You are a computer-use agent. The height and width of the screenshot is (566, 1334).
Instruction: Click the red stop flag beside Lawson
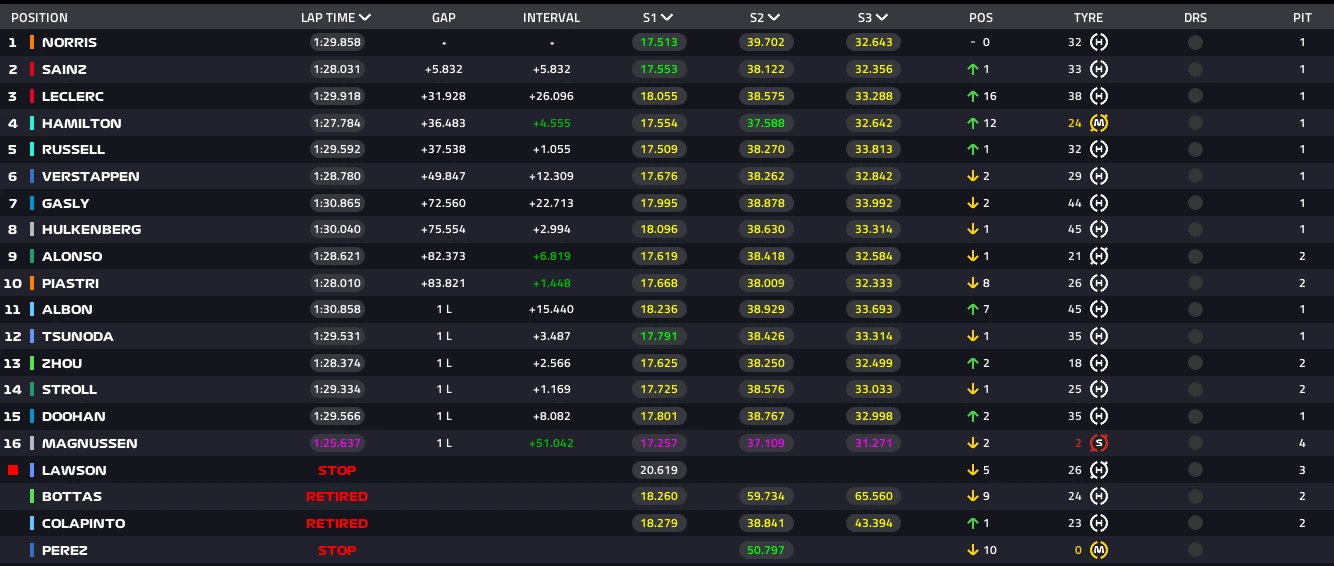click(x=13, y=470)
